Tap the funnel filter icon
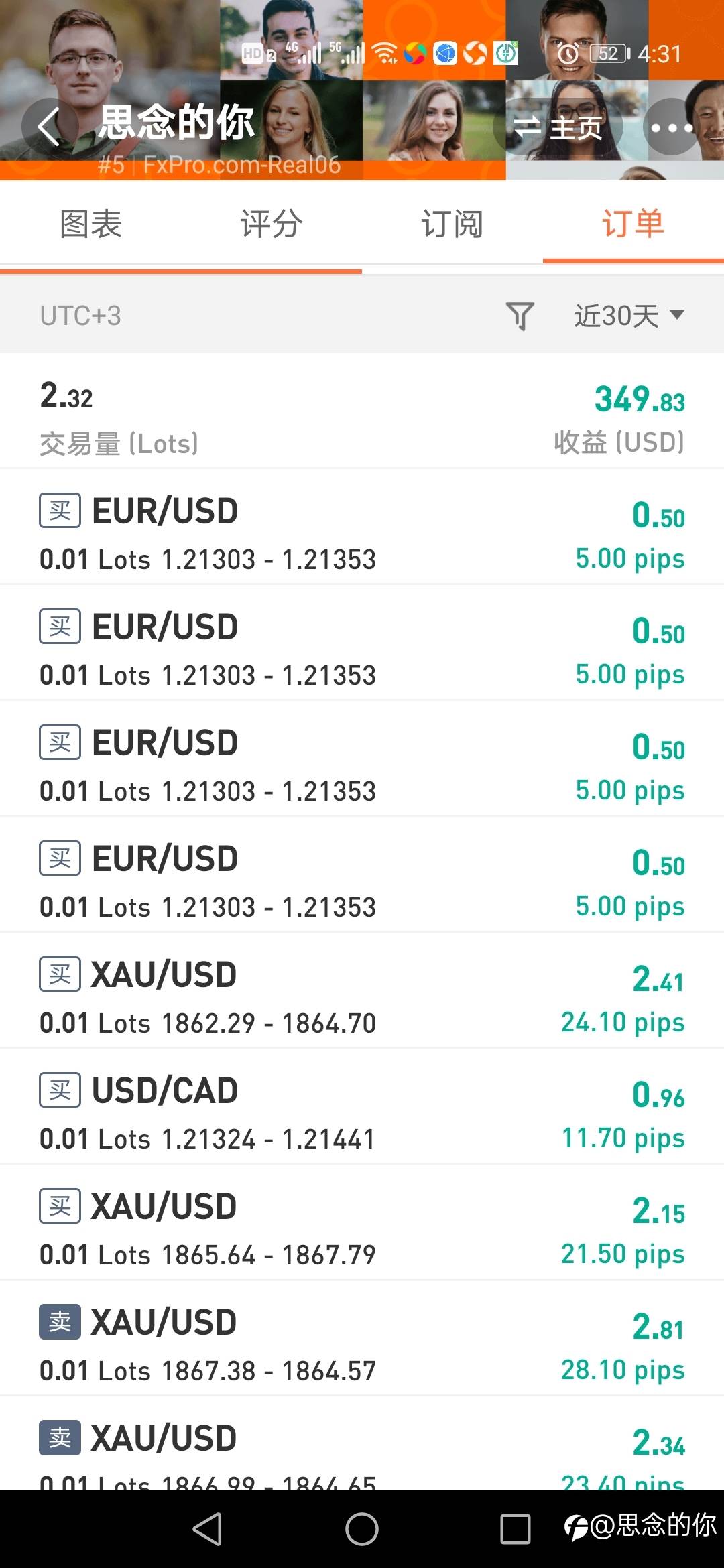Image resolution: width=724 pixels, height=1568 pixels. (520, 316)
